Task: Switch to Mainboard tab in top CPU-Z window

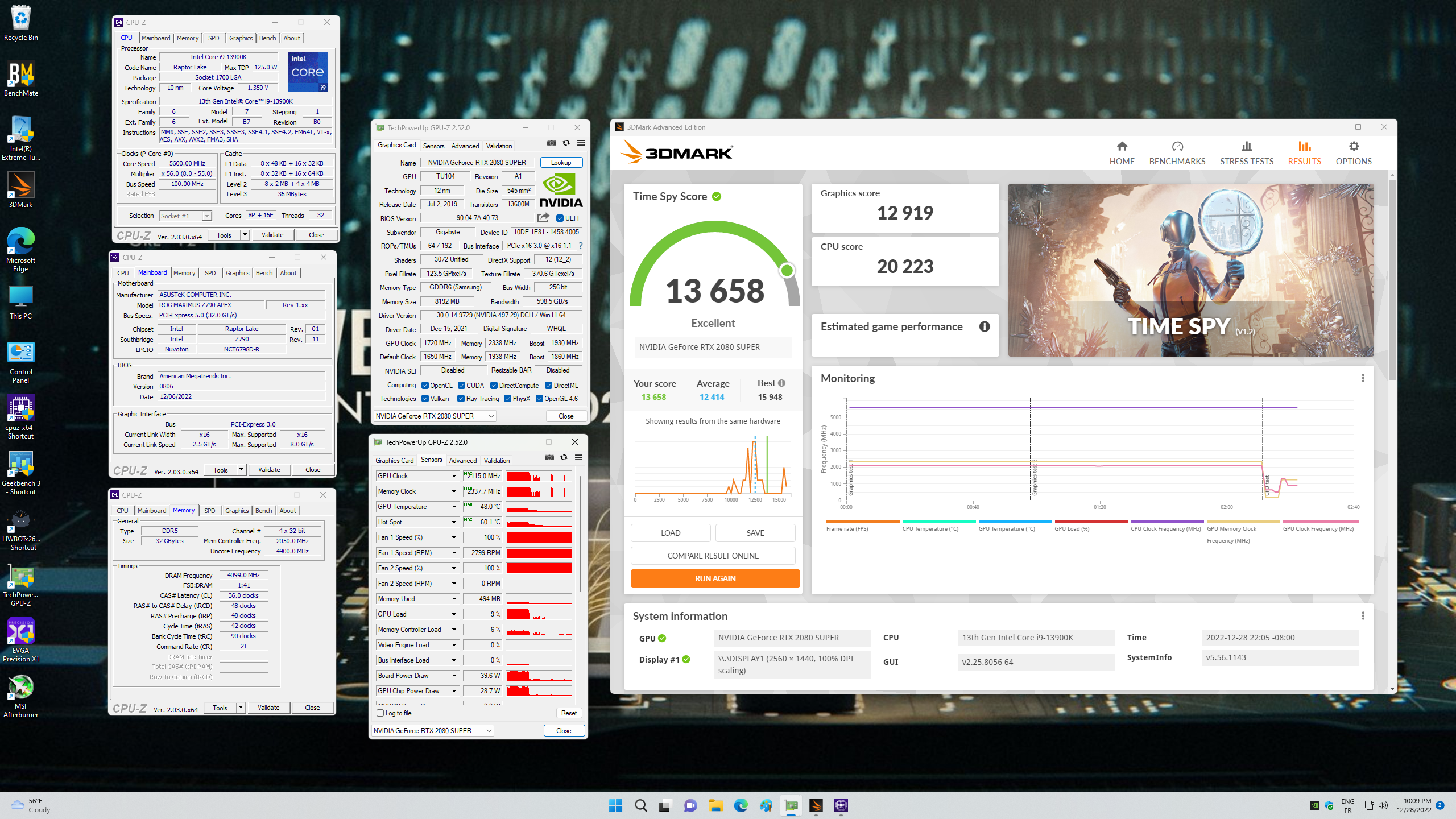Action: point(156,38)
